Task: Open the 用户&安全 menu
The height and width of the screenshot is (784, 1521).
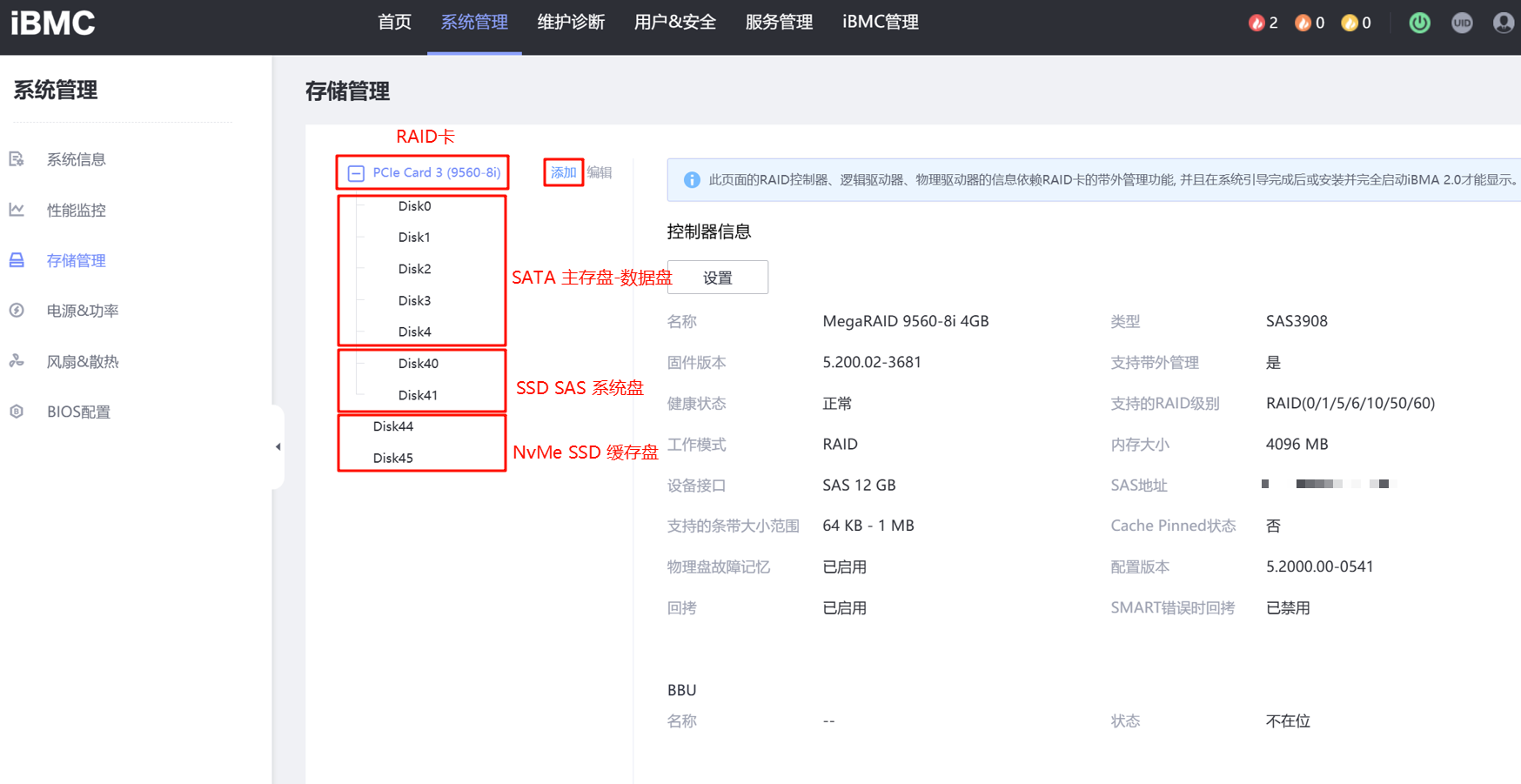Action: pos(674,23)
